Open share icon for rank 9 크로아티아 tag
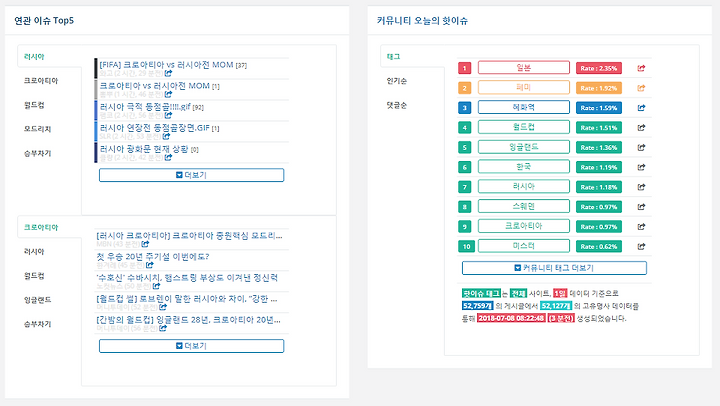The height and width of the screenshot is (406, 720). [641, 226]
